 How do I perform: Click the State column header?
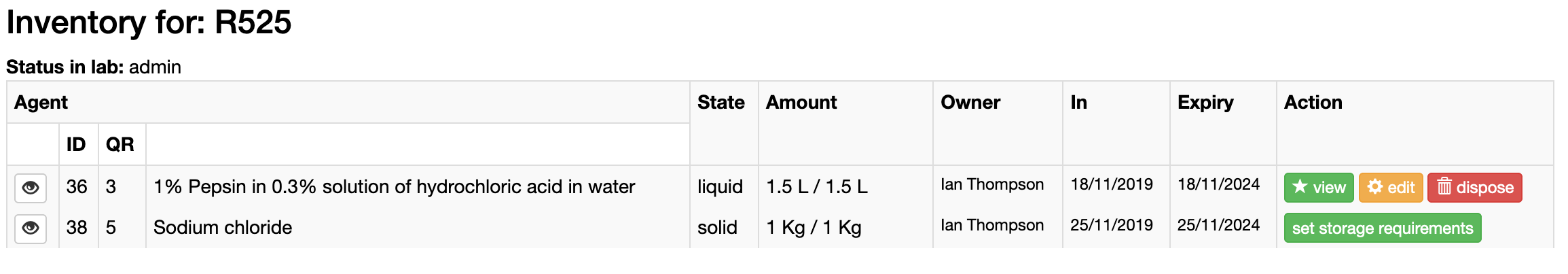(721, 103)
